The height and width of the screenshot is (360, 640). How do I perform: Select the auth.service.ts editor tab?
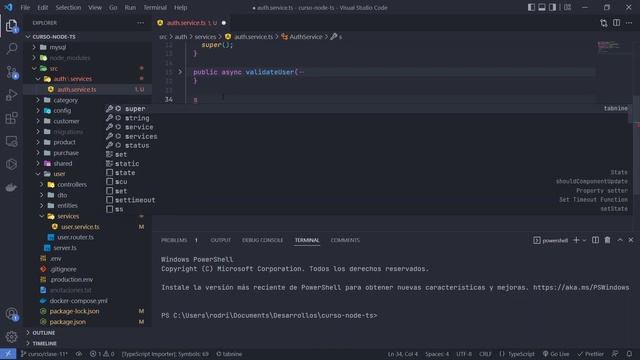pos(191,23)
